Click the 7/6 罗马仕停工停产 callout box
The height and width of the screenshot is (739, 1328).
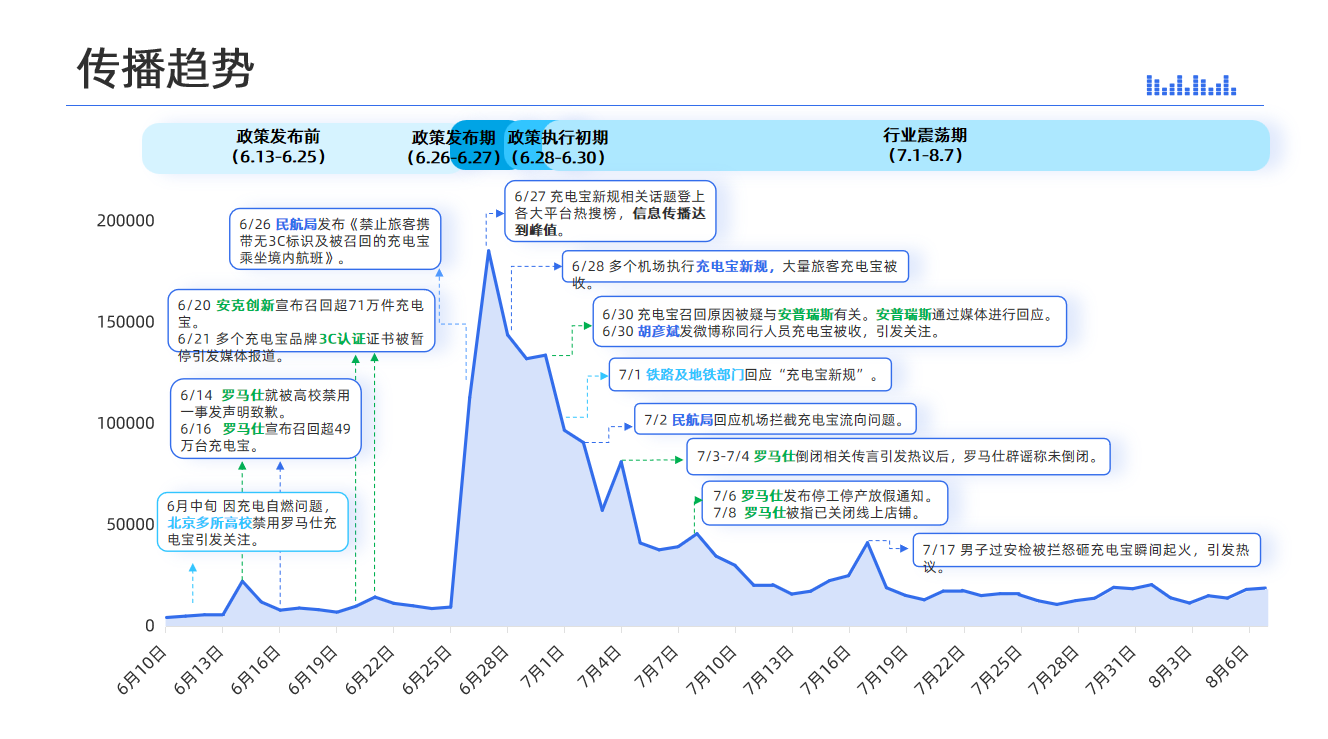click(825, 503)
